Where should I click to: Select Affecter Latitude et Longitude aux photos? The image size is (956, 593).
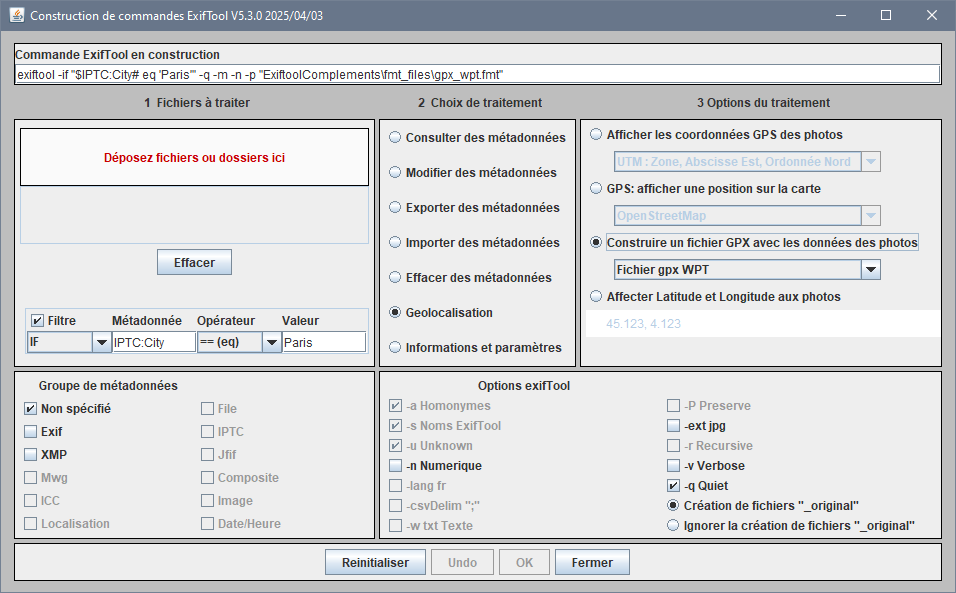coord(596,297)
